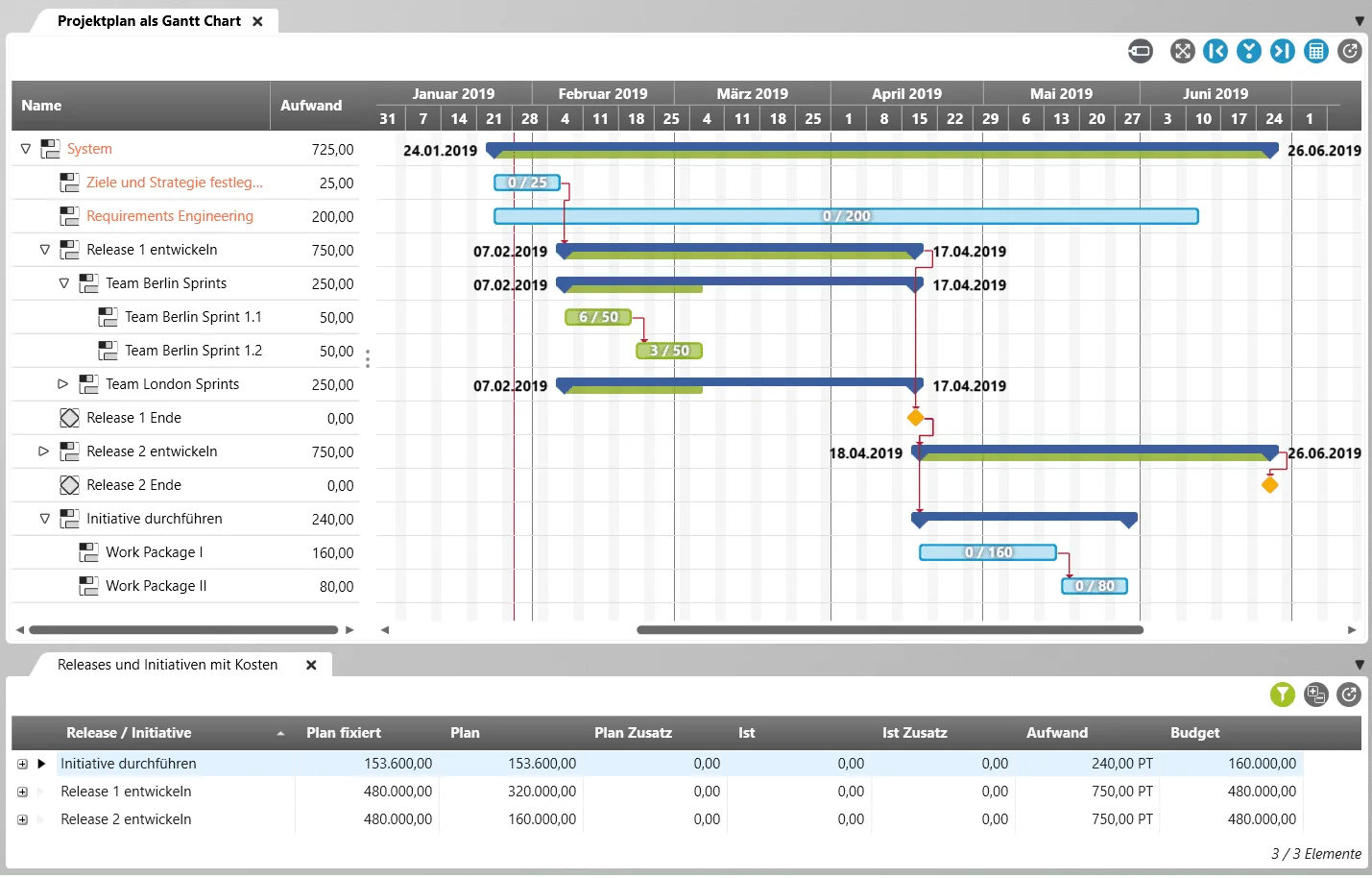The image size is (1372, 878).
Task: Expand the Release 1 entwickeln row in Releases table
Action: point(22,793)
